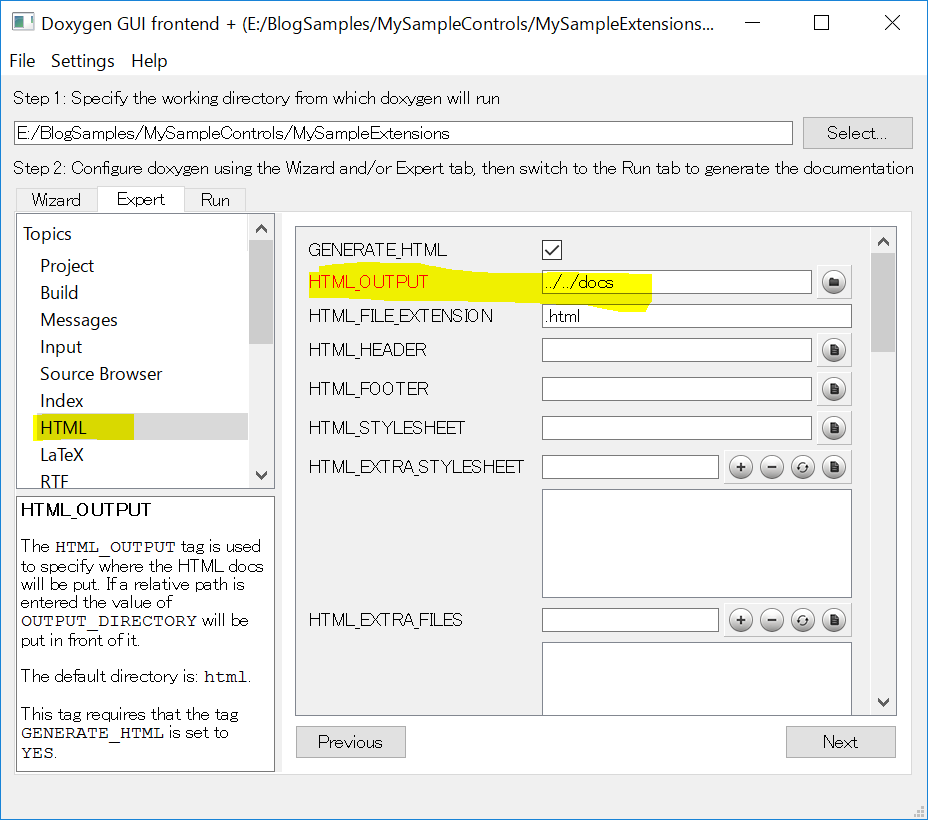Click the HTML_FILE_EXTENSION field
Screen dimensions: 928x820
pos(697,316)
